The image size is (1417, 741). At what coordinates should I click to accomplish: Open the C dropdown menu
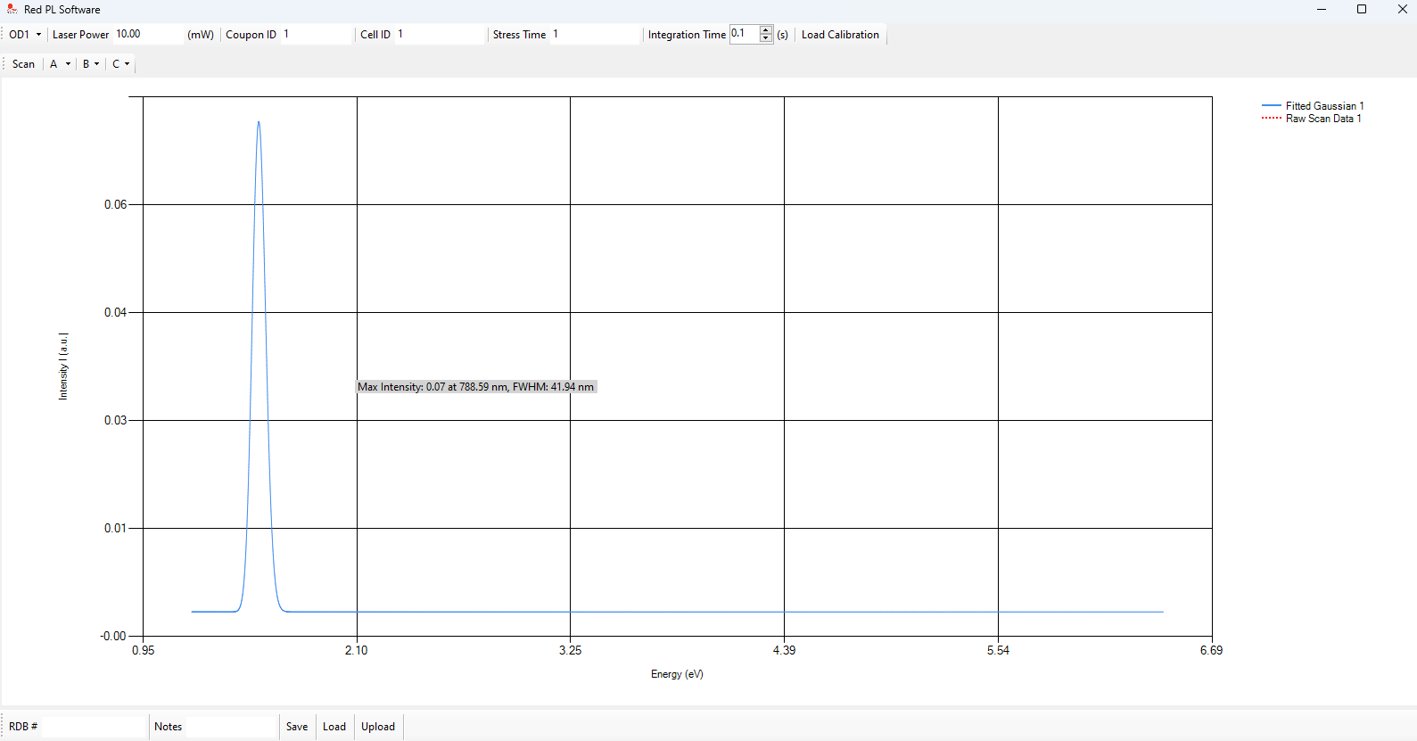(121, 64)
